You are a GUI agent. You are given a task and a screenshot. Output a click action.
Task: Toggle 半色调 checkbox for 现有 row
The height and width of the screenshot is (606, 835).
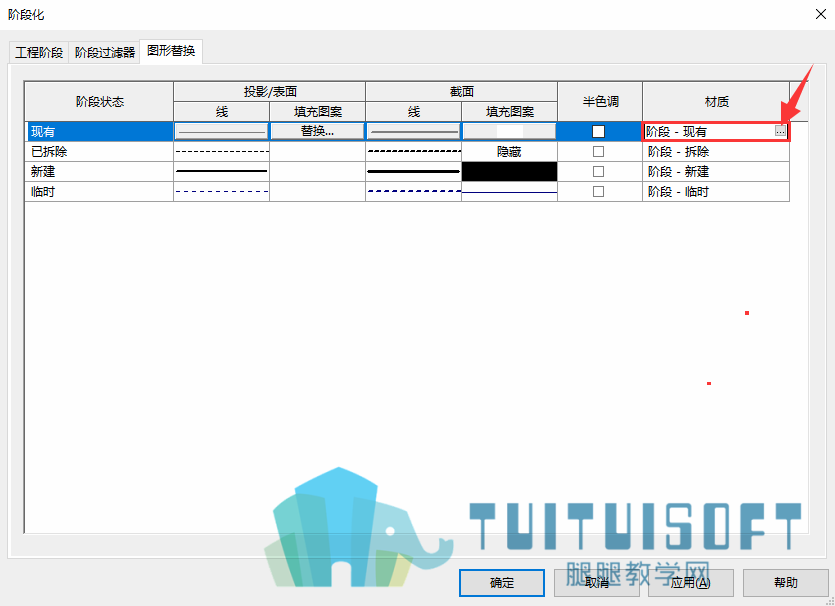pyautogui.click(x=599, y=132)
